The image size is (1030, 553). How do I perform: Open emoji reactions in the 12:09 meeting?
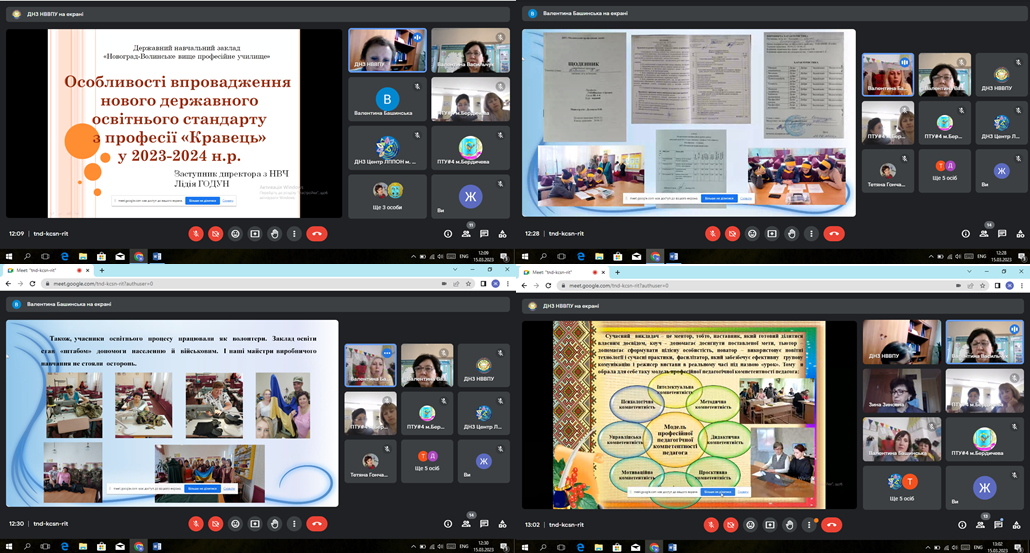(x=235, y=233)
